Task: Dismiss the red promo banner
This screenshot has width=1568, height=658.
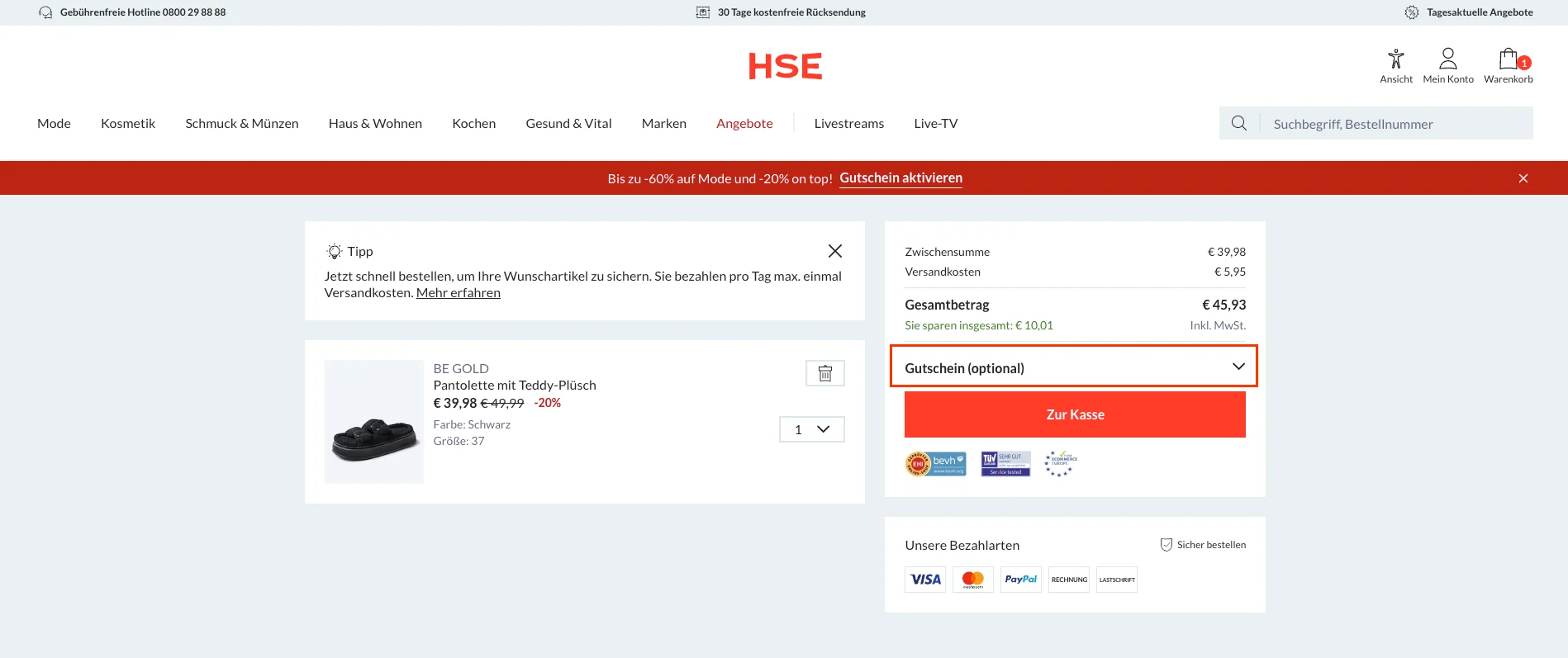Action: pyautogui.click(x=1523, y=178)
